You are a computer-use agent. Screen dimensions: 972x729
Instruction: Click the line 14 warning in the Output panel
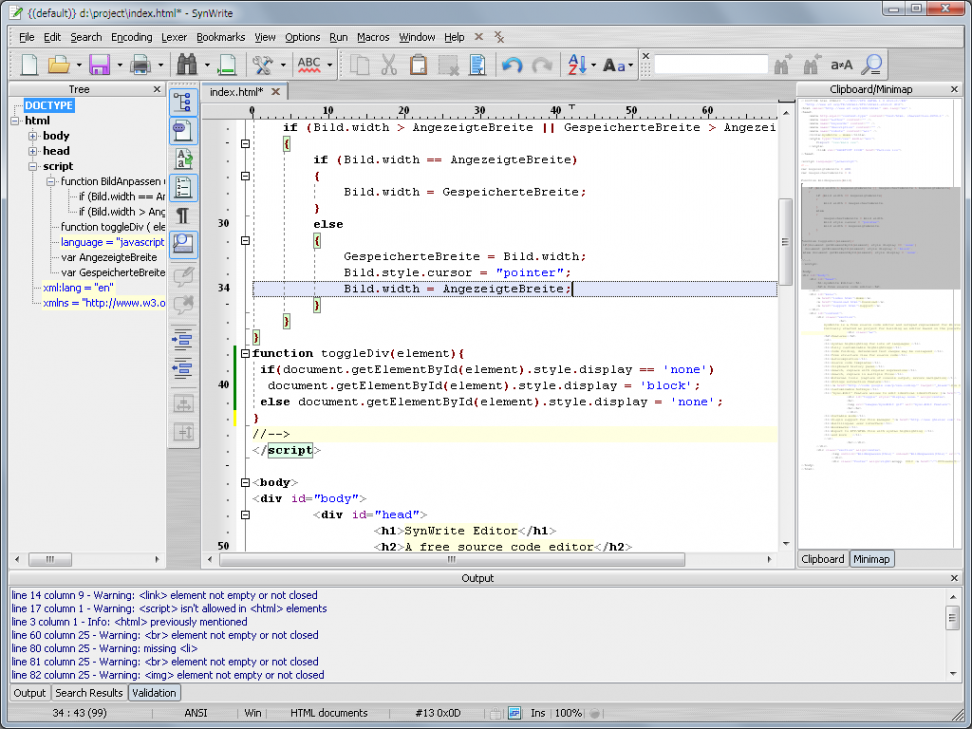pos(160,595)
